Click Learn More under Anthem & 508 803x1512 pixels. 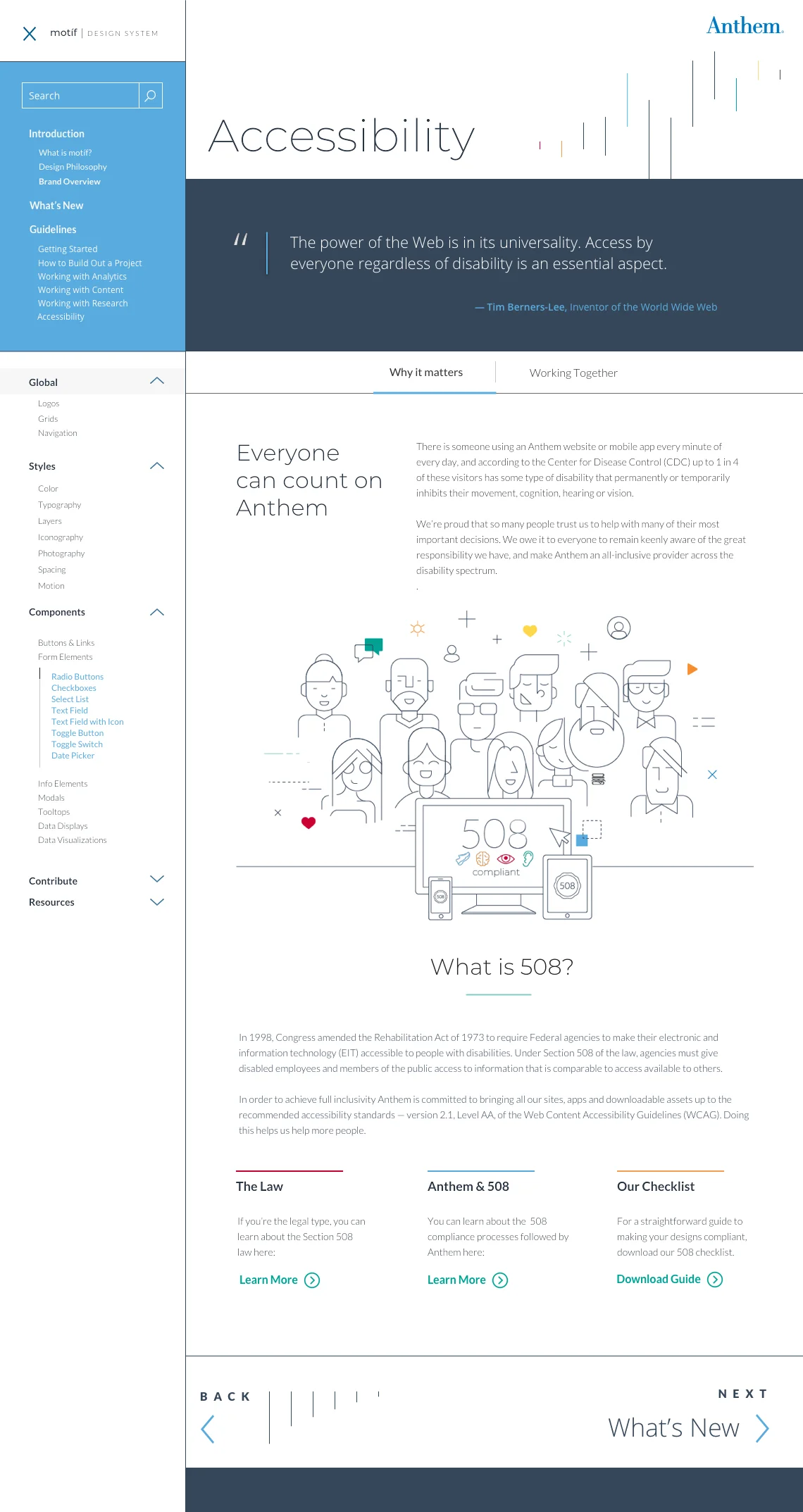(x=456, y=1280)
